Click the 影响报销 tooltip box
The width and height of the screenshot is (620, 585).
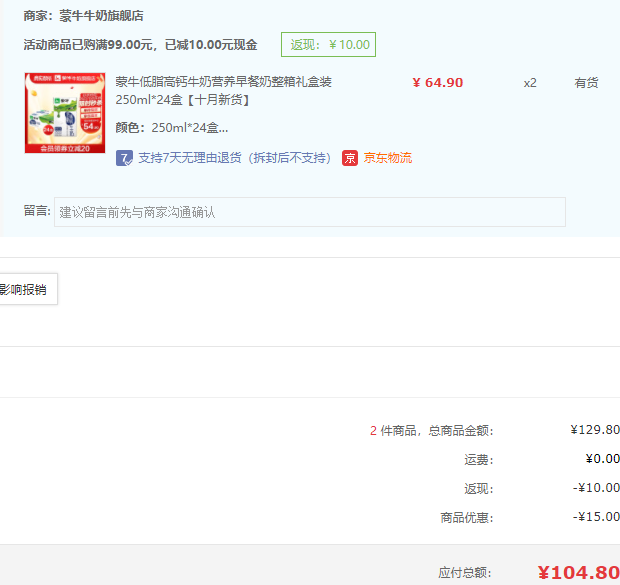[x=28, y=289]
